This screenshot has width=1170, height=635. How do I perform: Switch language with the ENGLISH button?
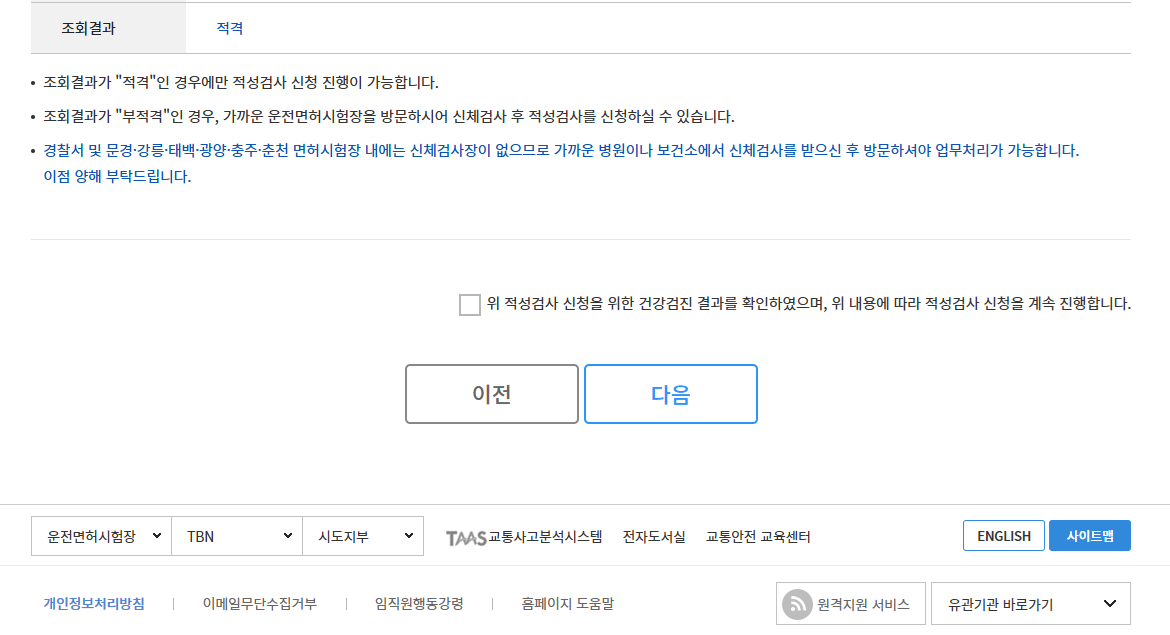(x=1003, y=535)
